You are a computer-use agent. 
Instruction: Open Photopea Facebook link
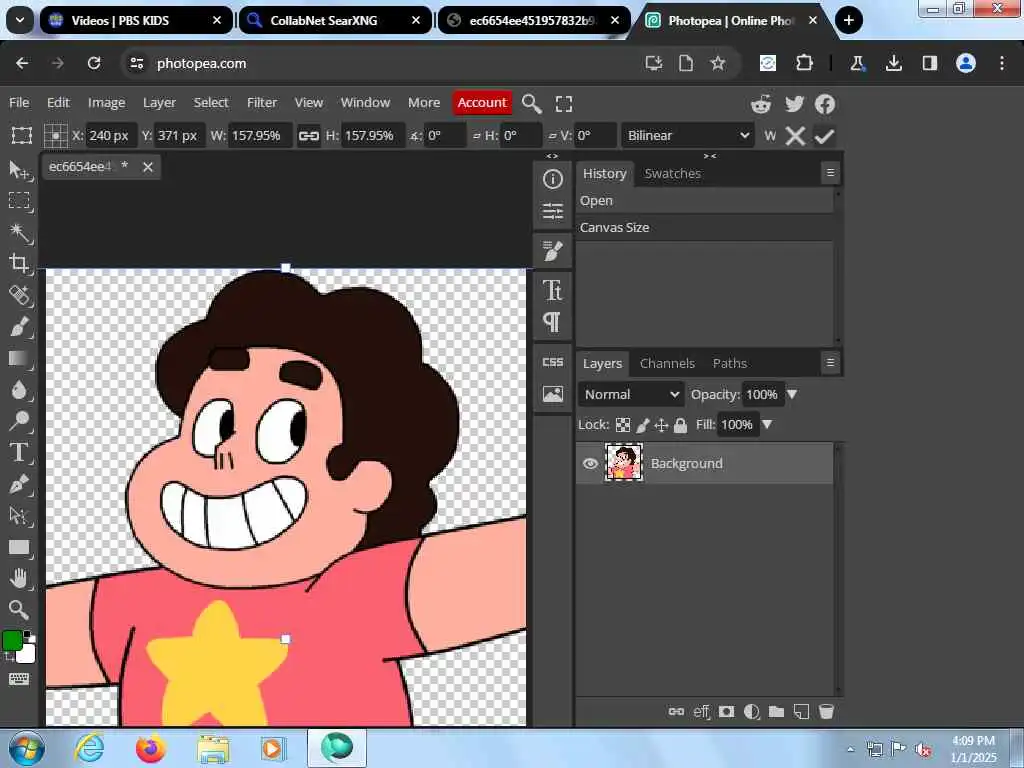pyautogui.click(x=825, y=104)
